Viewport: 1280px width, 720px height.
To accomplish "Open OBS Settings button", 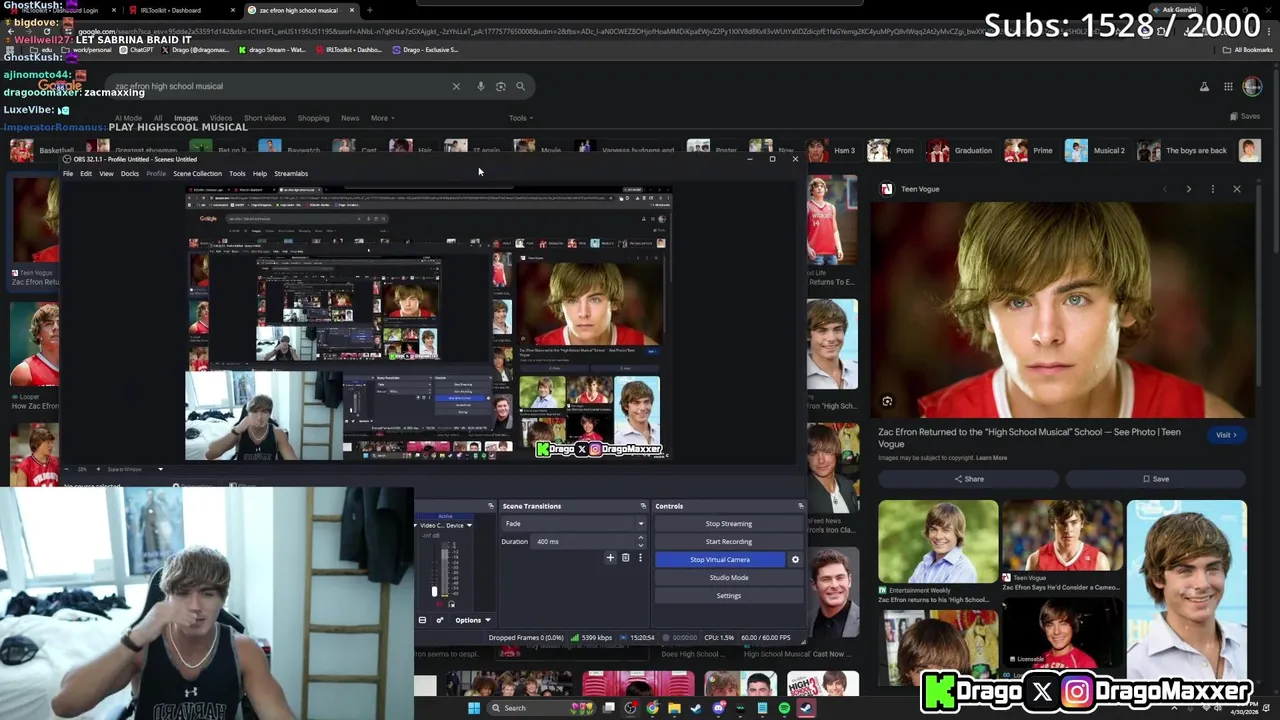I will [729, 596].
